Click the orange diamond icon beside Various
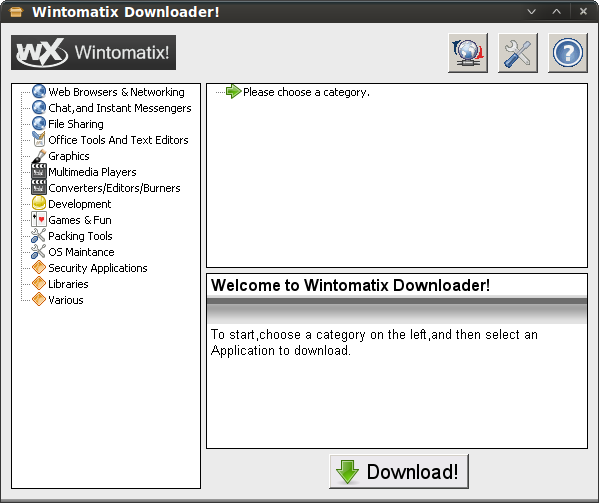 tap(39, 299)
